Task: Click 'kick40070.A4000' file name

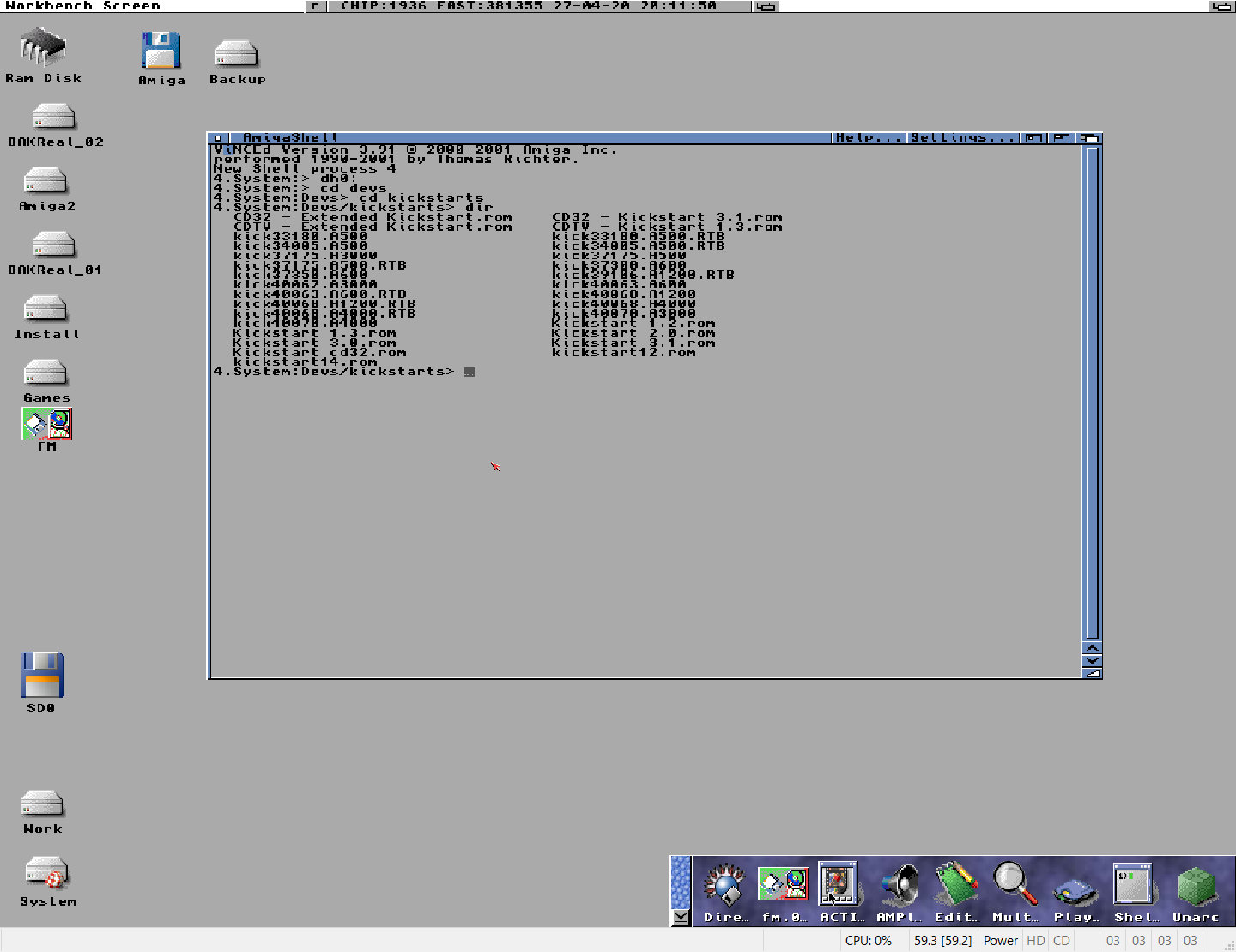Action: [306, 323]
